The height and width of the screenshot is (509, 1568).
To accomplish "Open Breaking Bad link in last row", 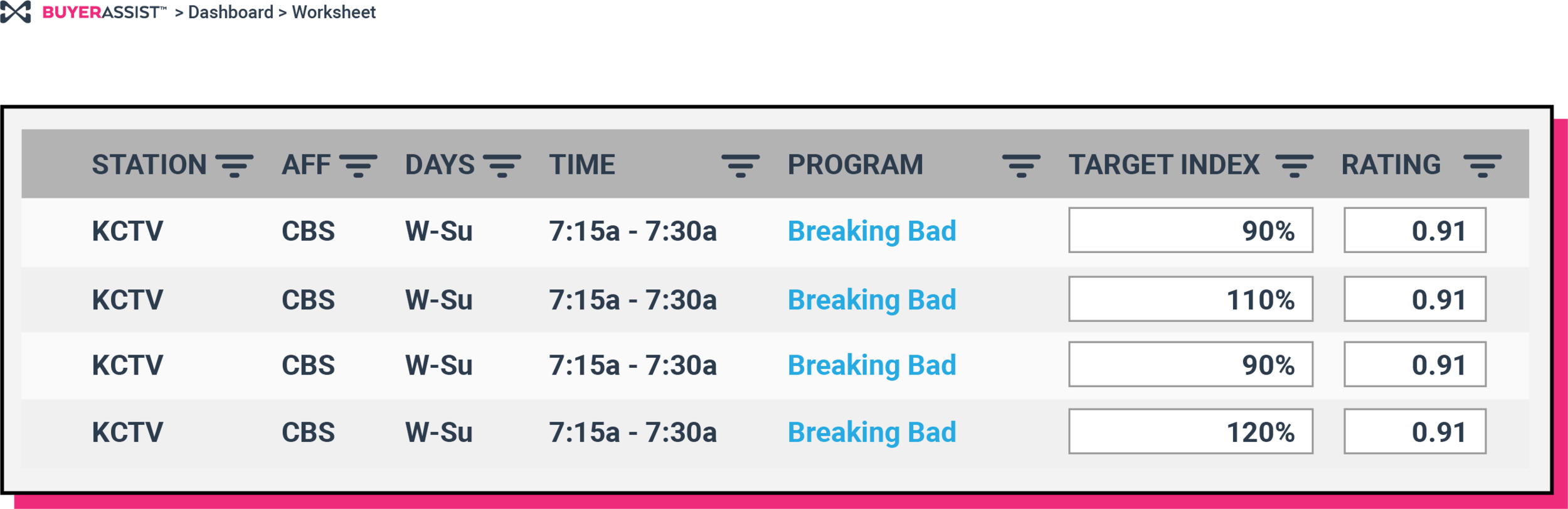I will (x=872, y=432).
